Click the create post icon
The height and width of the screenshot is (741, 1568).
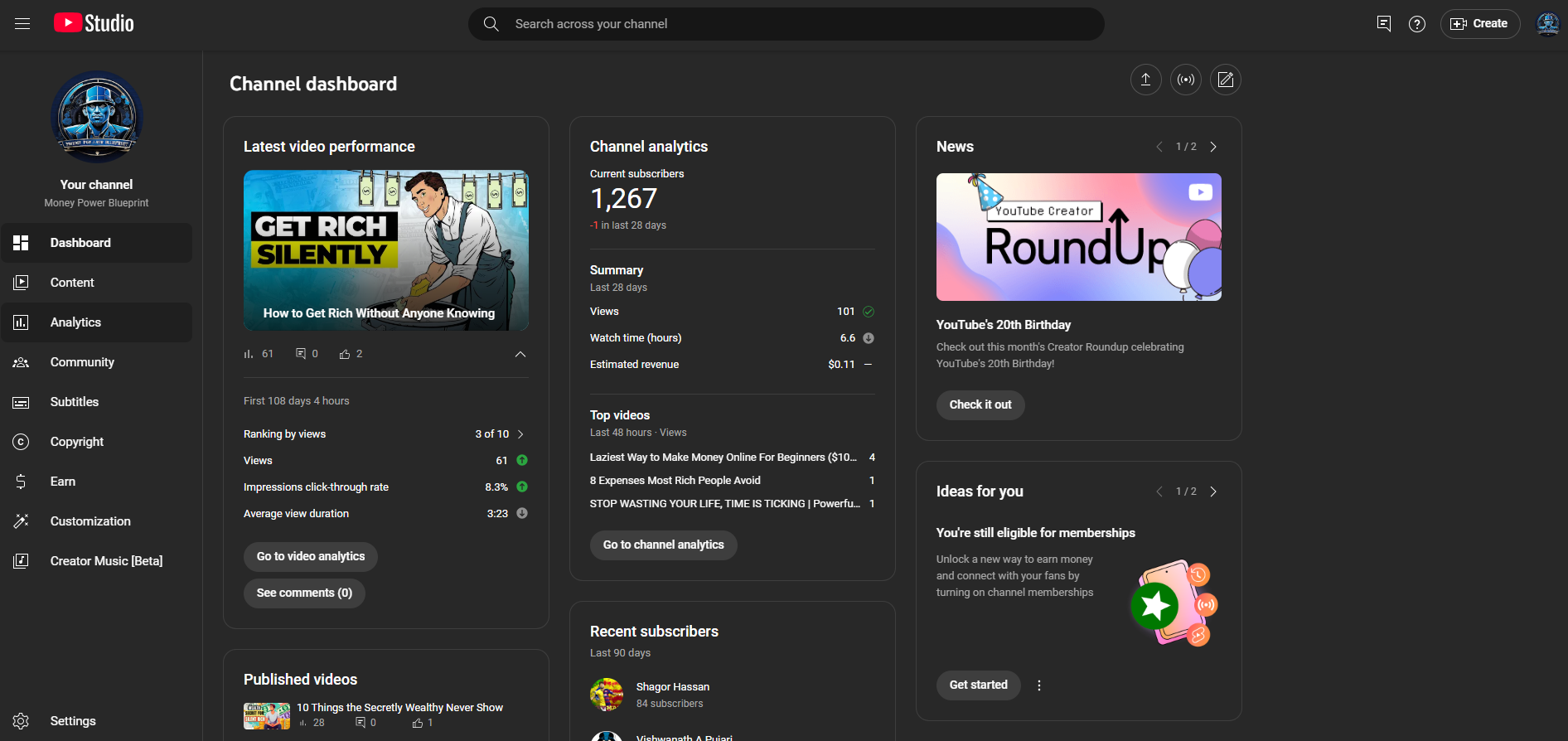coord(1226,80)
